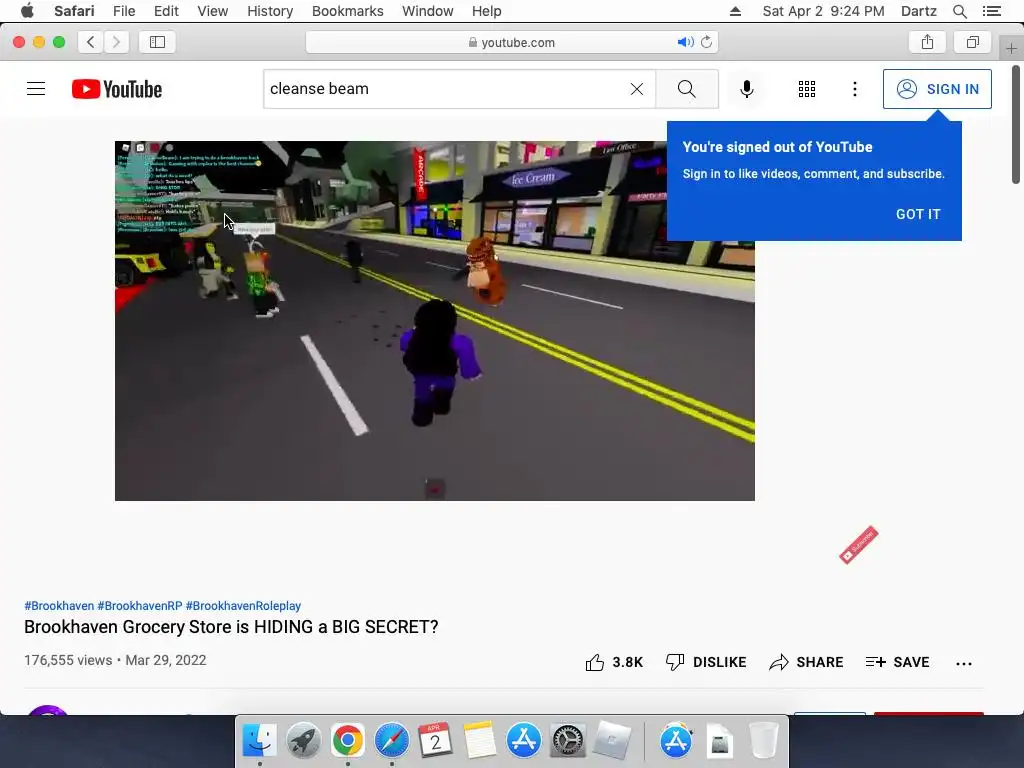
Task: Open the #BrookhavenRP hashtag link
Action: (140, 605)
